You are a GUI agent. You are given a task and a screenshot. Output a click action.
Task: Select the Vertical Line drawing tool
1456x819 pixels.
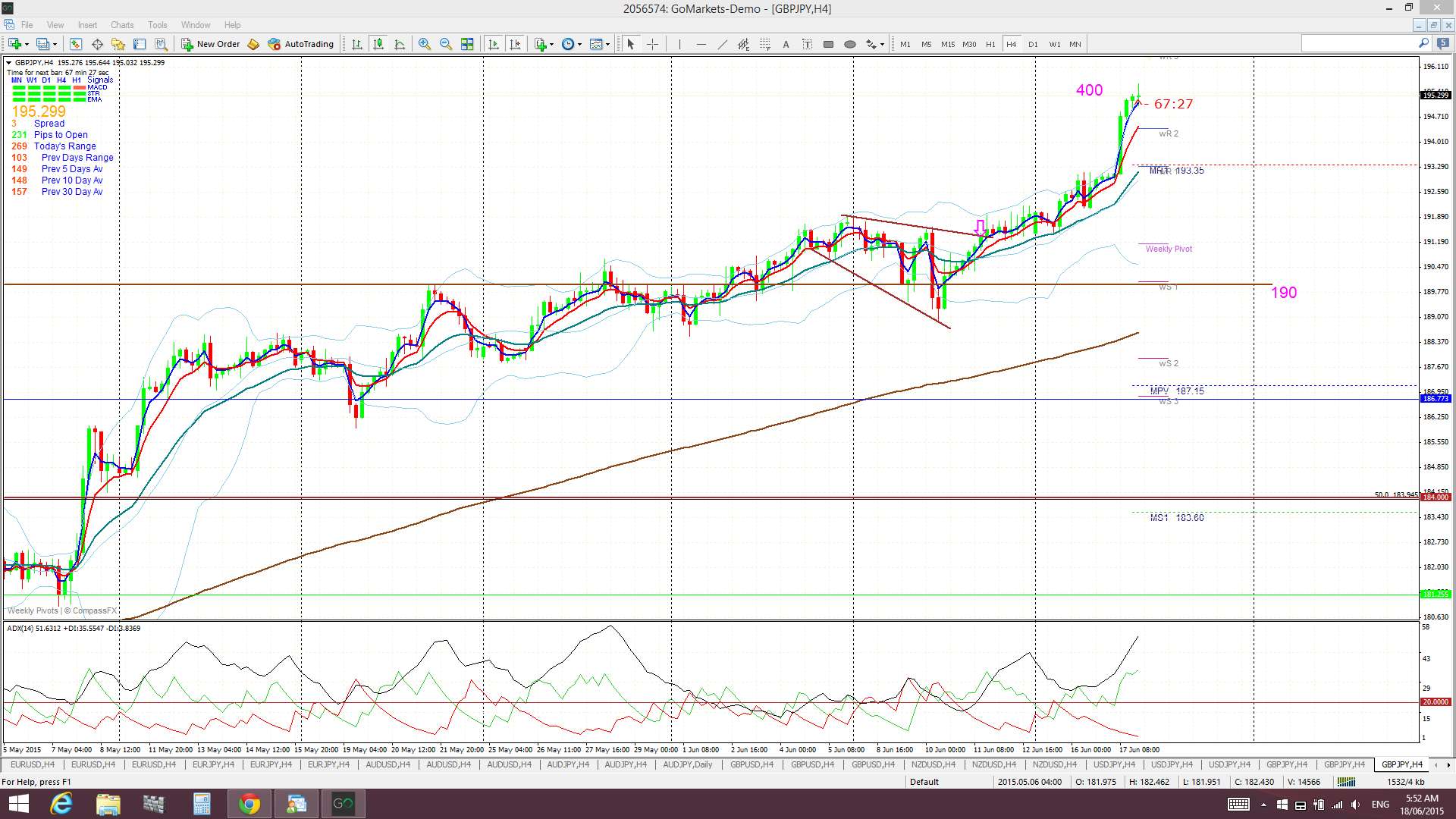coord(679,44)
